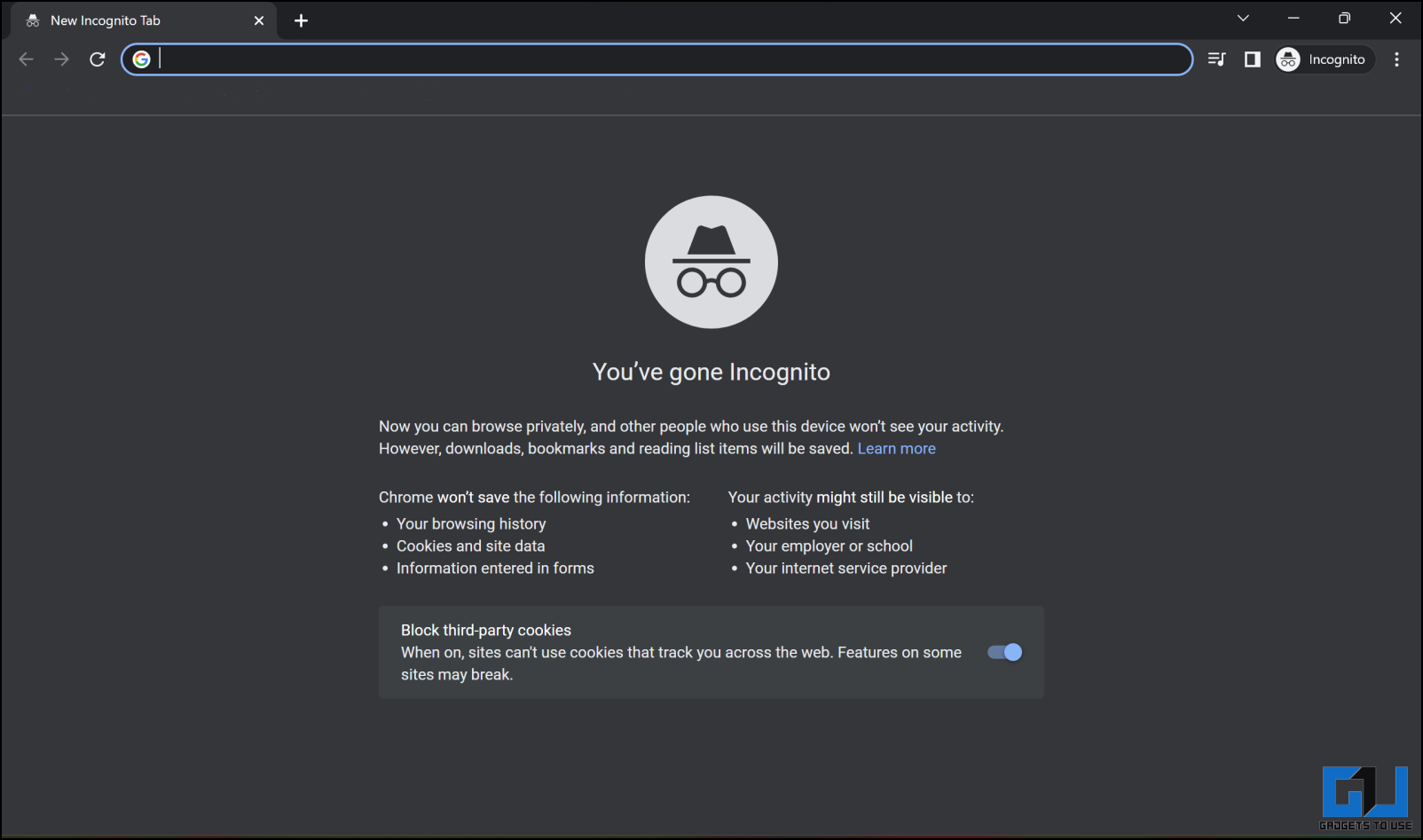Click 'Information entered in forms' list item
The image size is (1423, 840).
(x=495, y=569)
